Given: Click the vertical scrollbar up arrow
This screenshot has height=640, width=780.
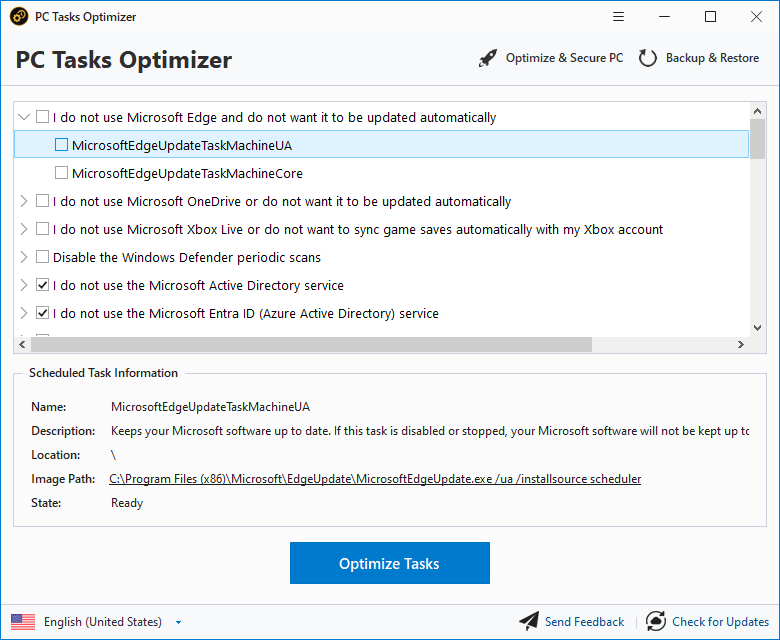Looking at the screenshot, I should click(x=757, y=111).
